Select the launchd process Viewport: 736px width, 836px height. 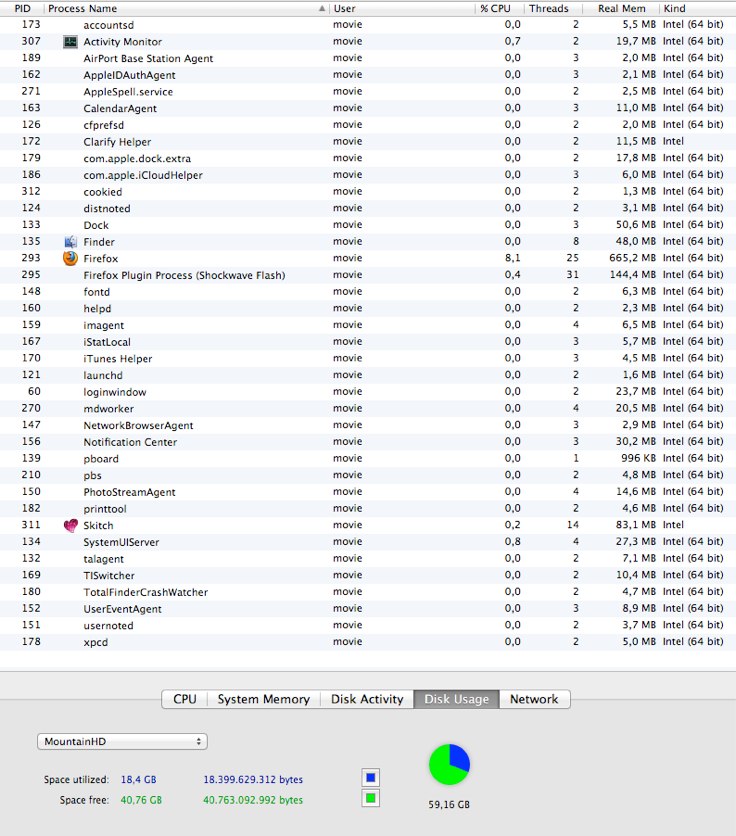(x=368, y=375)
